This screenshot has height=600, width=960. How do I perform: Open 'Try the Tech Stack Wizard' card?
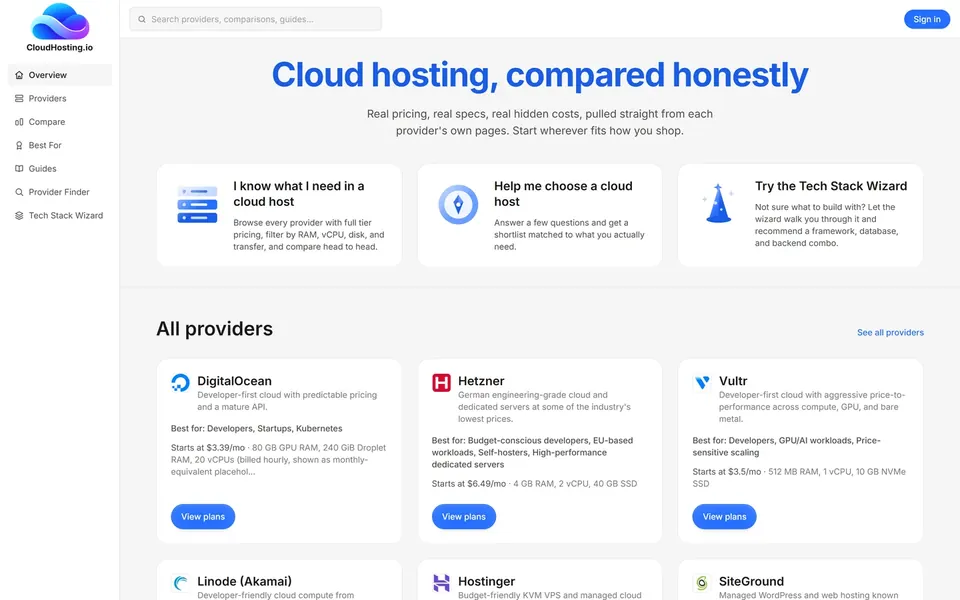click(x=800, y=215)
